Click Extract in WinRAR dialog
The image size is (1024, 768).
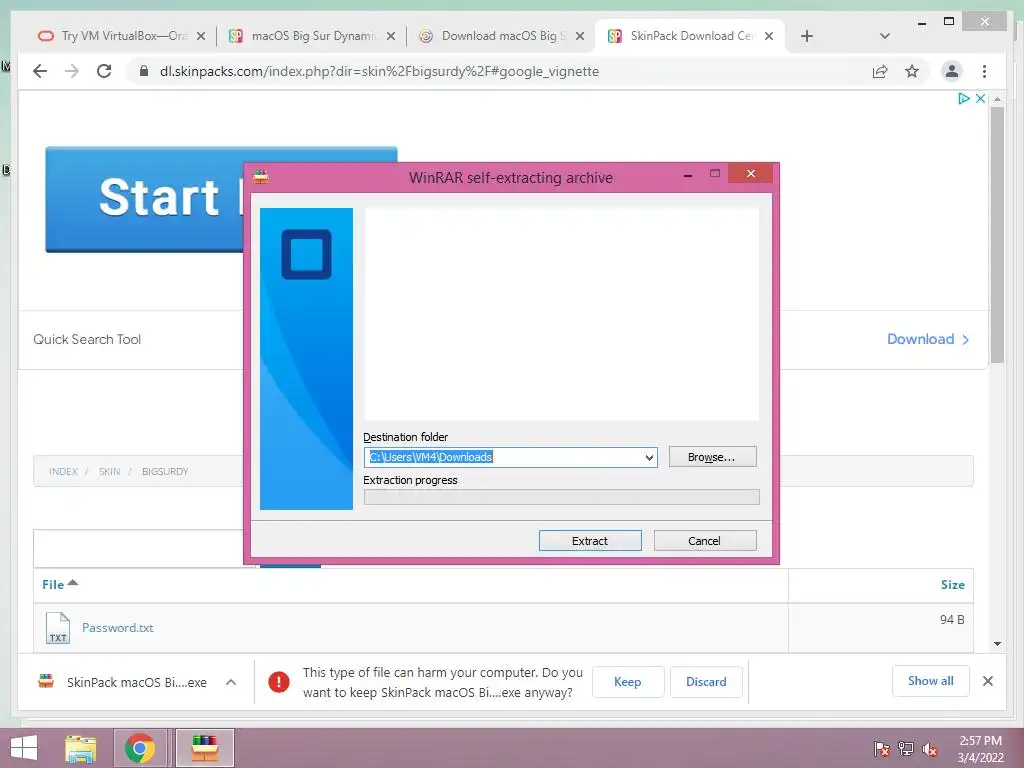[x=590, y=541]
